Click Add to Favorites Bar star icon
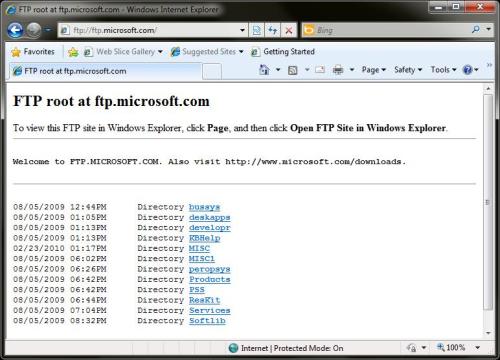The width and height of the screenshot is (500, 360). coord(73,52)
